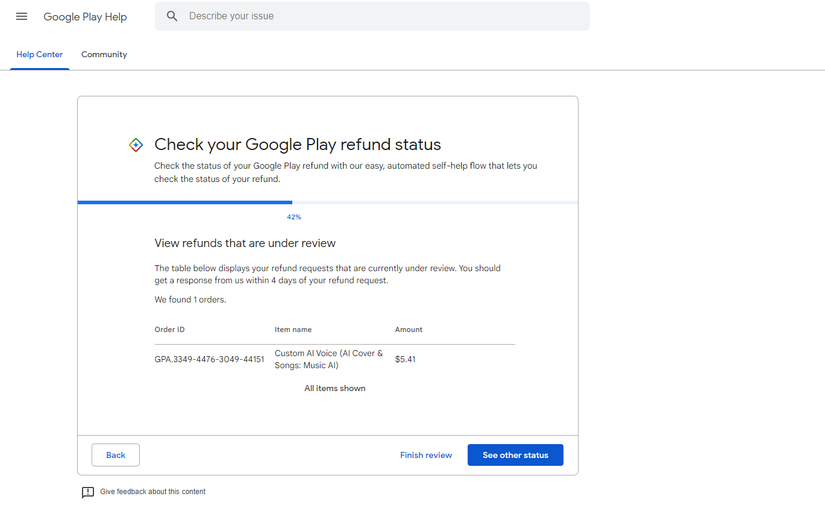Image resolution: width=825 pixels, height=514 pixels.
Task: Click See other status button
Action: pyautogui.click(x=515, y=455)
